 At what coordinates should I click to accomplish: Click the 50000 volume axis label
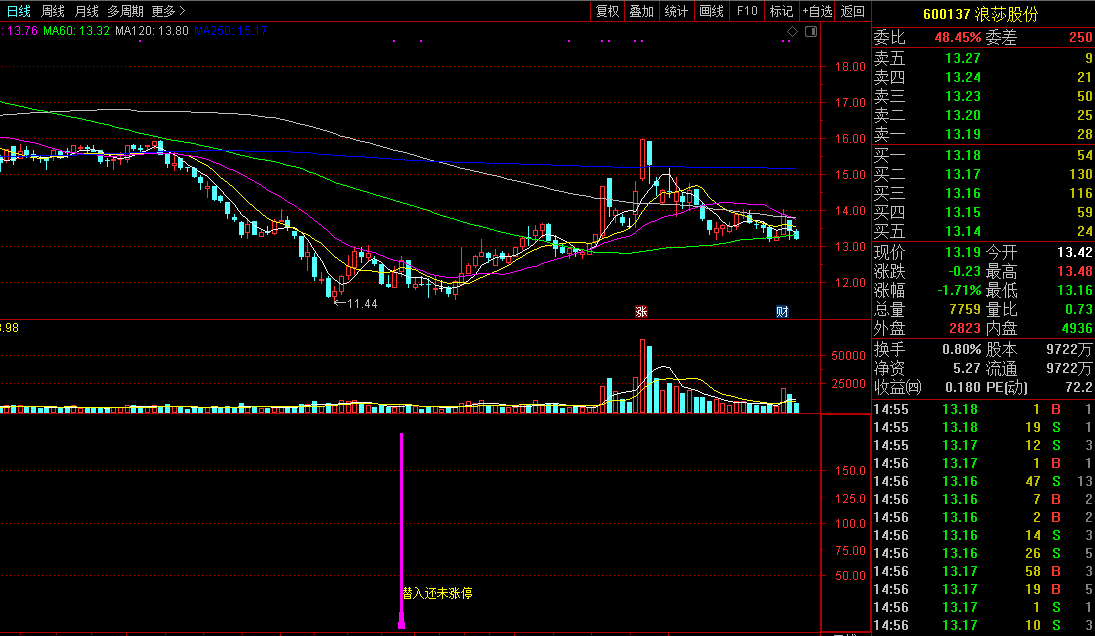848,355
